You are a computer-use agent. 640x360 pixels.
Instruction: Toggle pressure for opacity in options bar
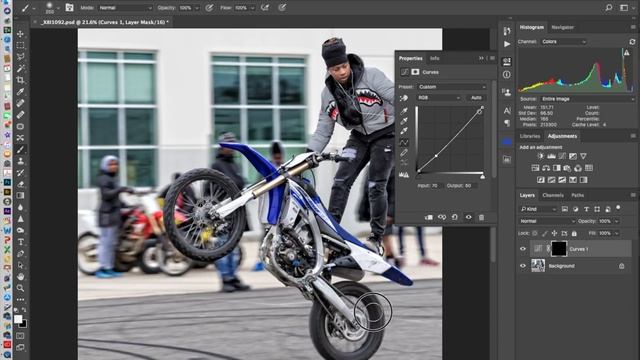click(209, 7)
